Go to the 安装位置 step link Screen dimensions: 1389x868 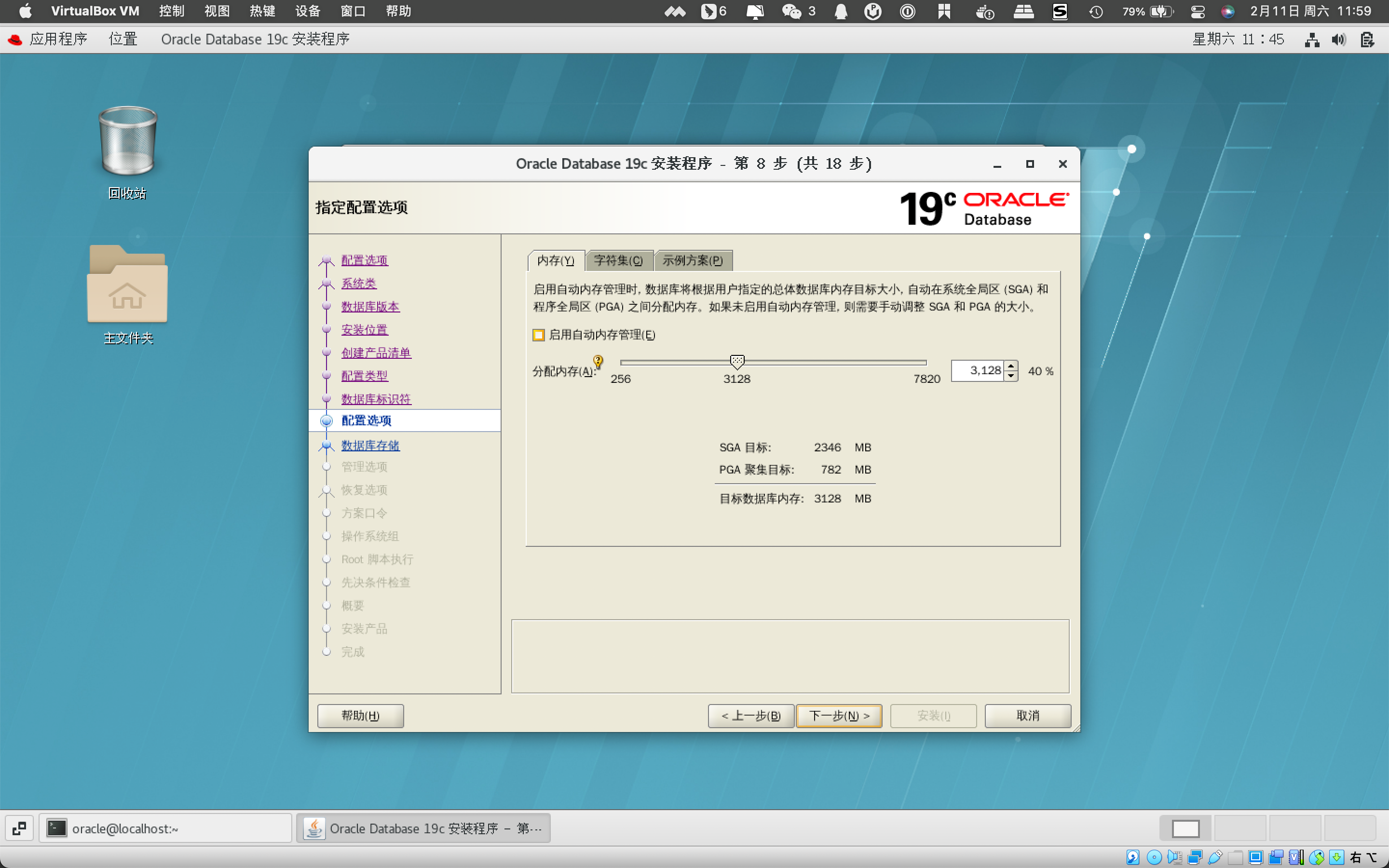[365, 330]
